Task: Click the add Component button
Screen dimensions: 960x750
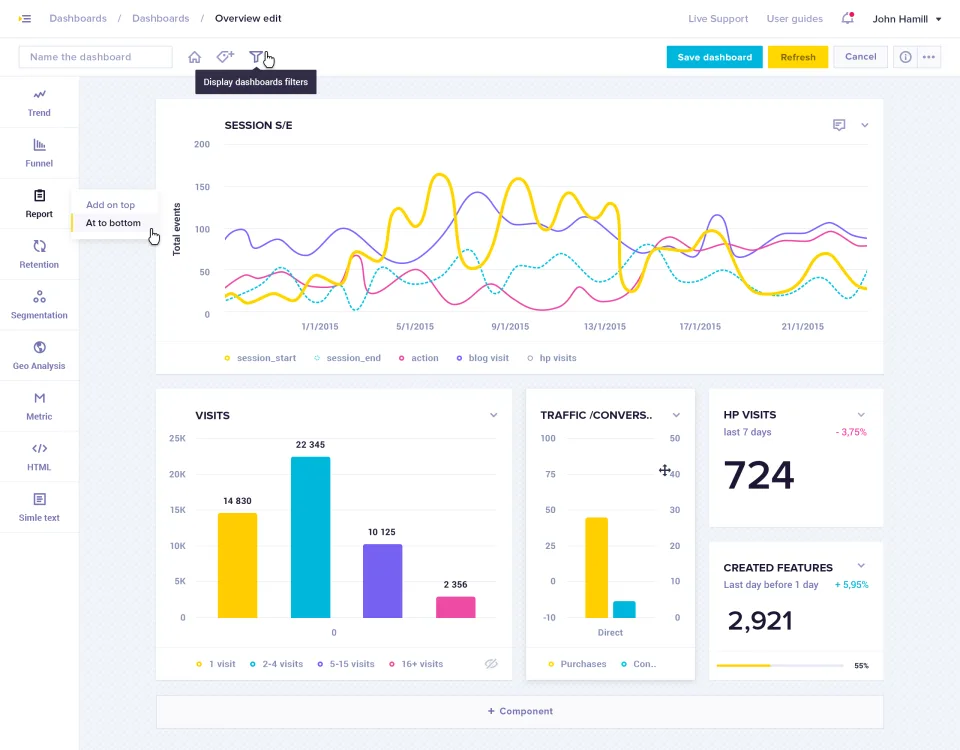Action: point(520,711)
